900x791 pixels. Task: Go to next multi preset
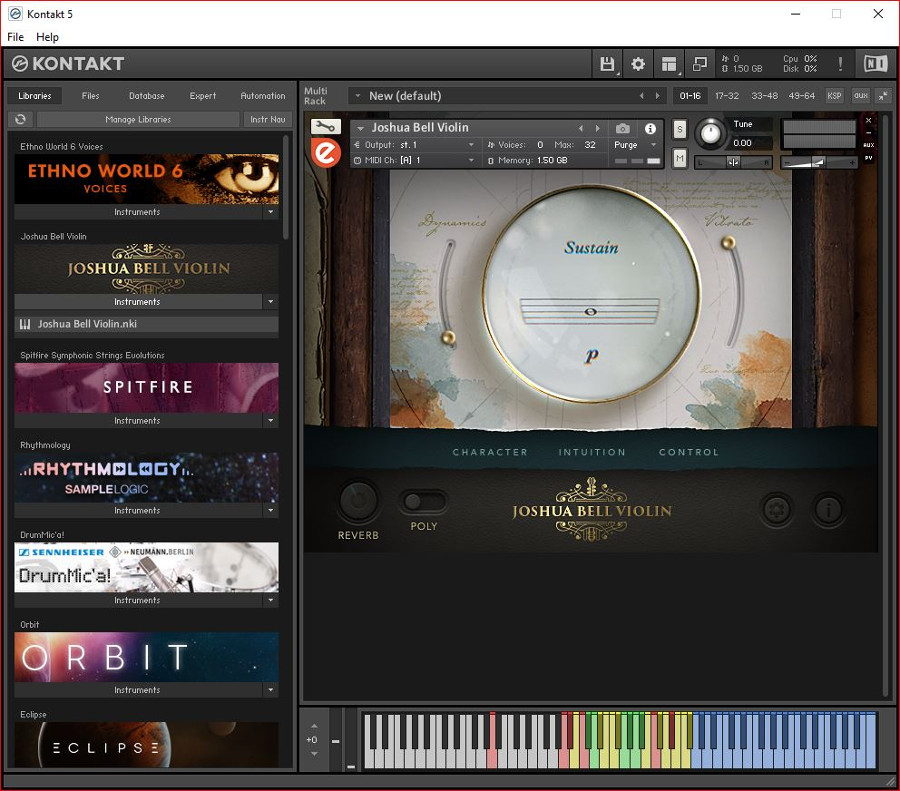coord(657,96)
